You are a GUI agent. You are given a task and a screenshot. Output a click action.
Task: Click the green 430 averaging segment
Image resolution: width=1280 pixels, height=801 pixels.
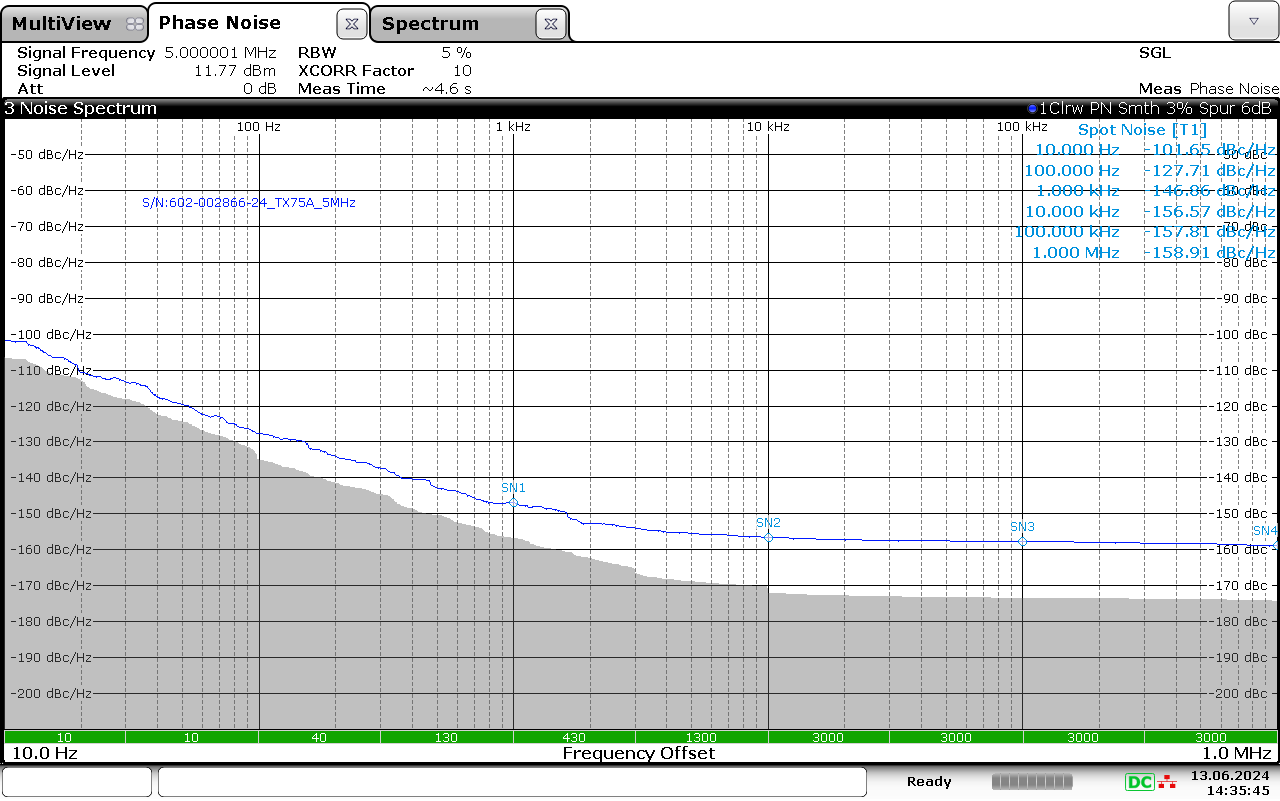[x=574, y=737]
